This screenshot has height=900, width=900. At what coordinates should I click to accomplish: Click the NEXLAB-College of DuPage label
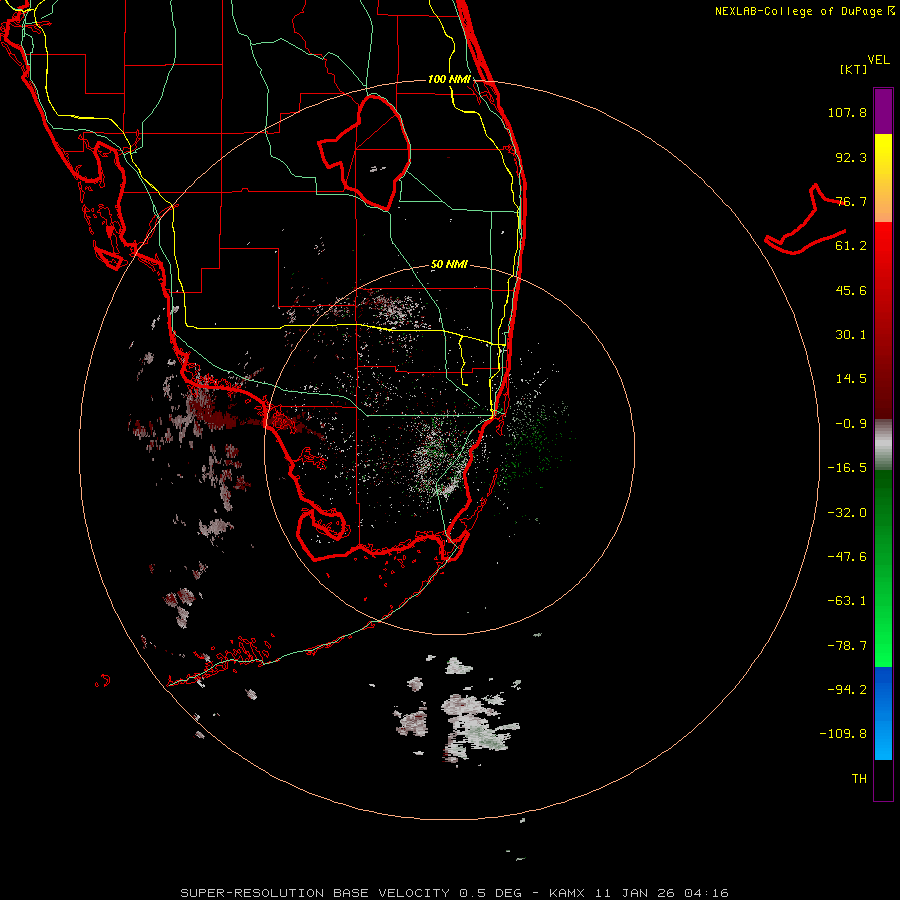[x=800, y=11]
